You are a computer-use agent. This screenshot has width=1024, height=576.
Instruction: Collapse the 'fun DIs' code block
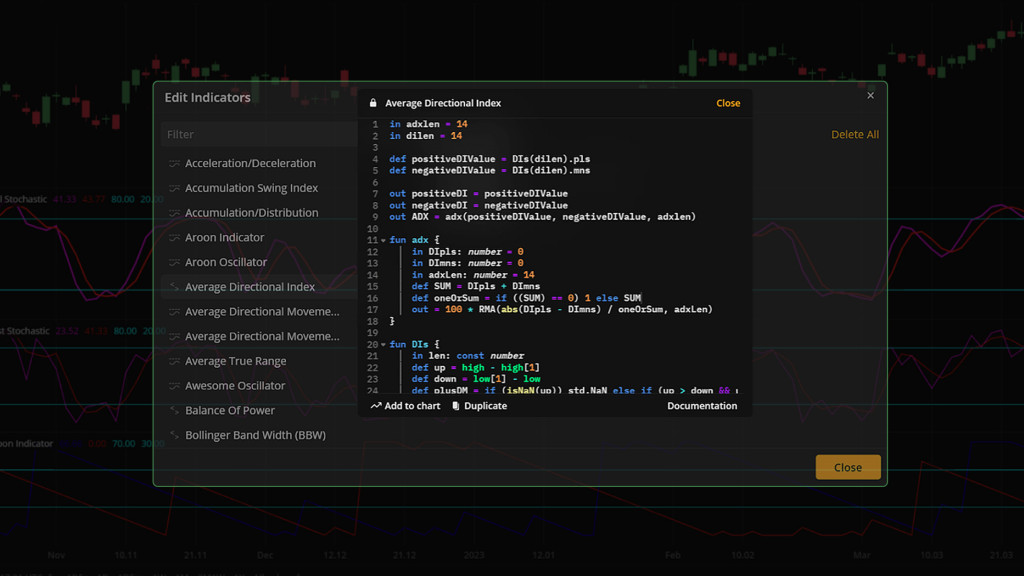click(x=383, y=345)
